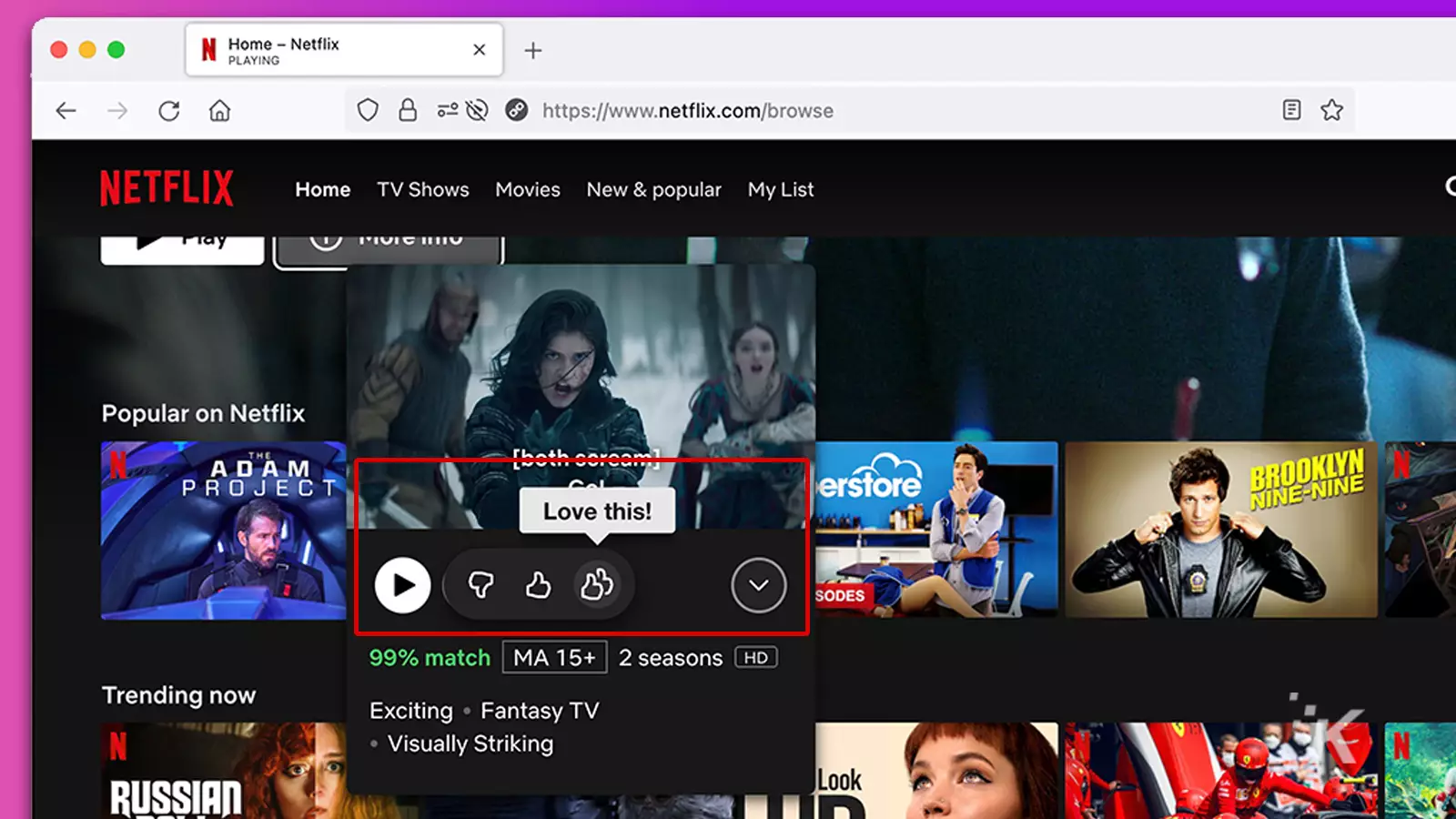This screenshot has height=819, width=1456.
Task: Click the single thumbs up icon
Action: (538, 585)
